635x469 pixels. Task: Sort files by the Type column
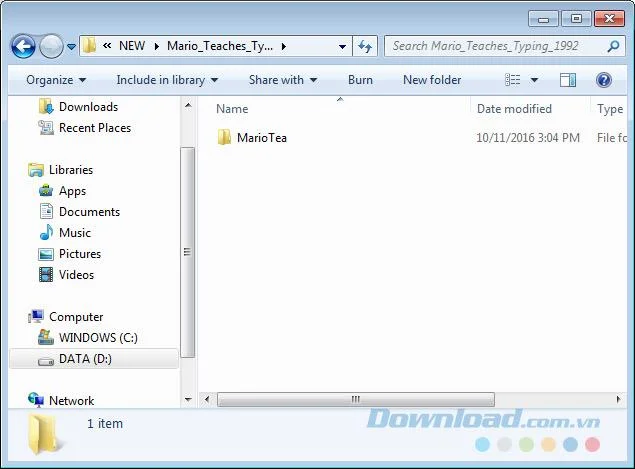click(610, 109)
